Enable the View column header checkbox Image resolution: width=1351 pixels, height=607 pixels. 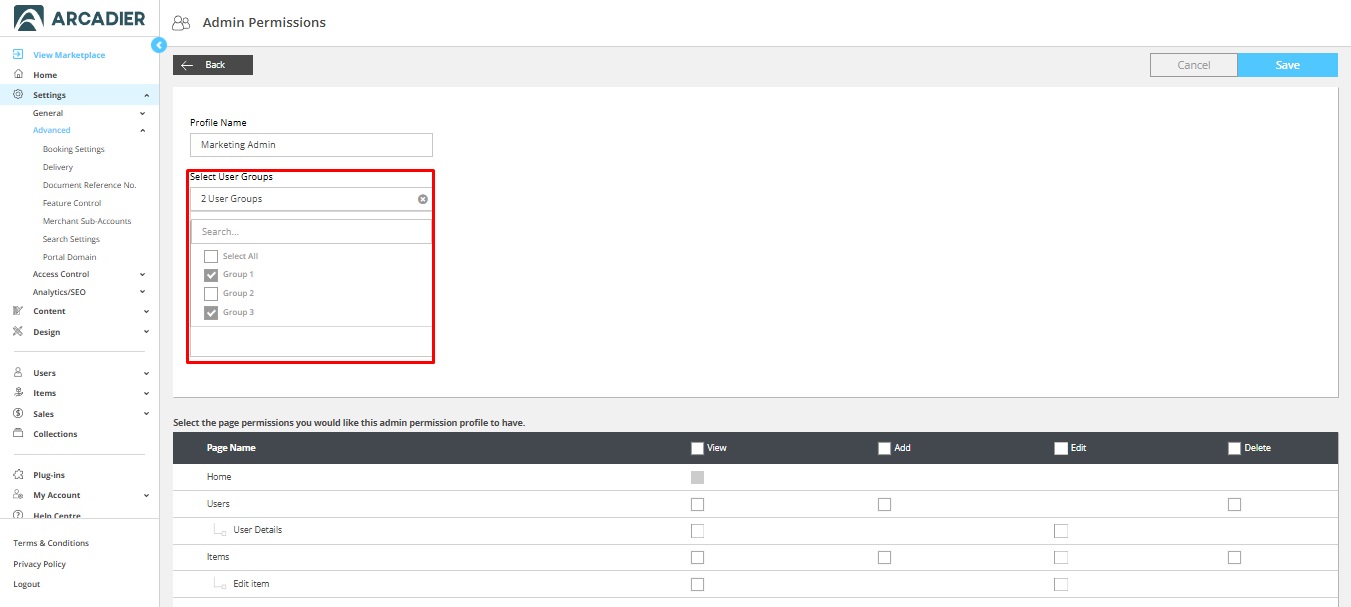pyautogui.click(x=697, y=448)
